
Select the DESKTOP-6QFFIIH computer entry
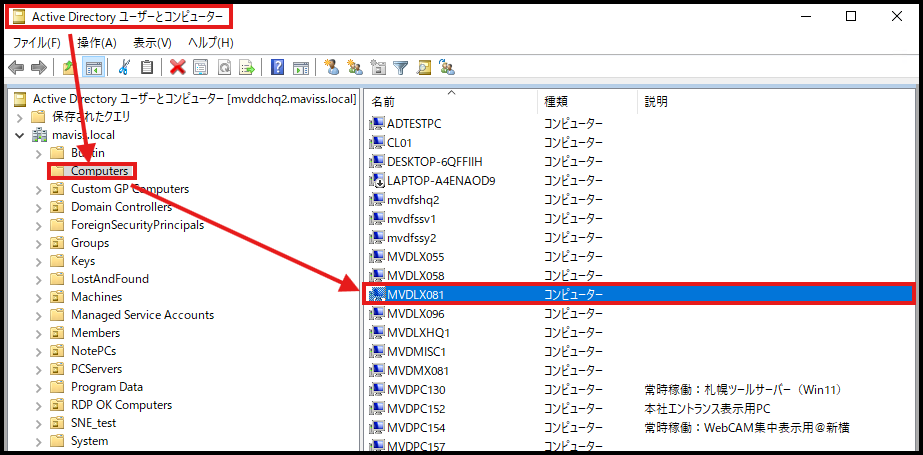pos(436,161)
